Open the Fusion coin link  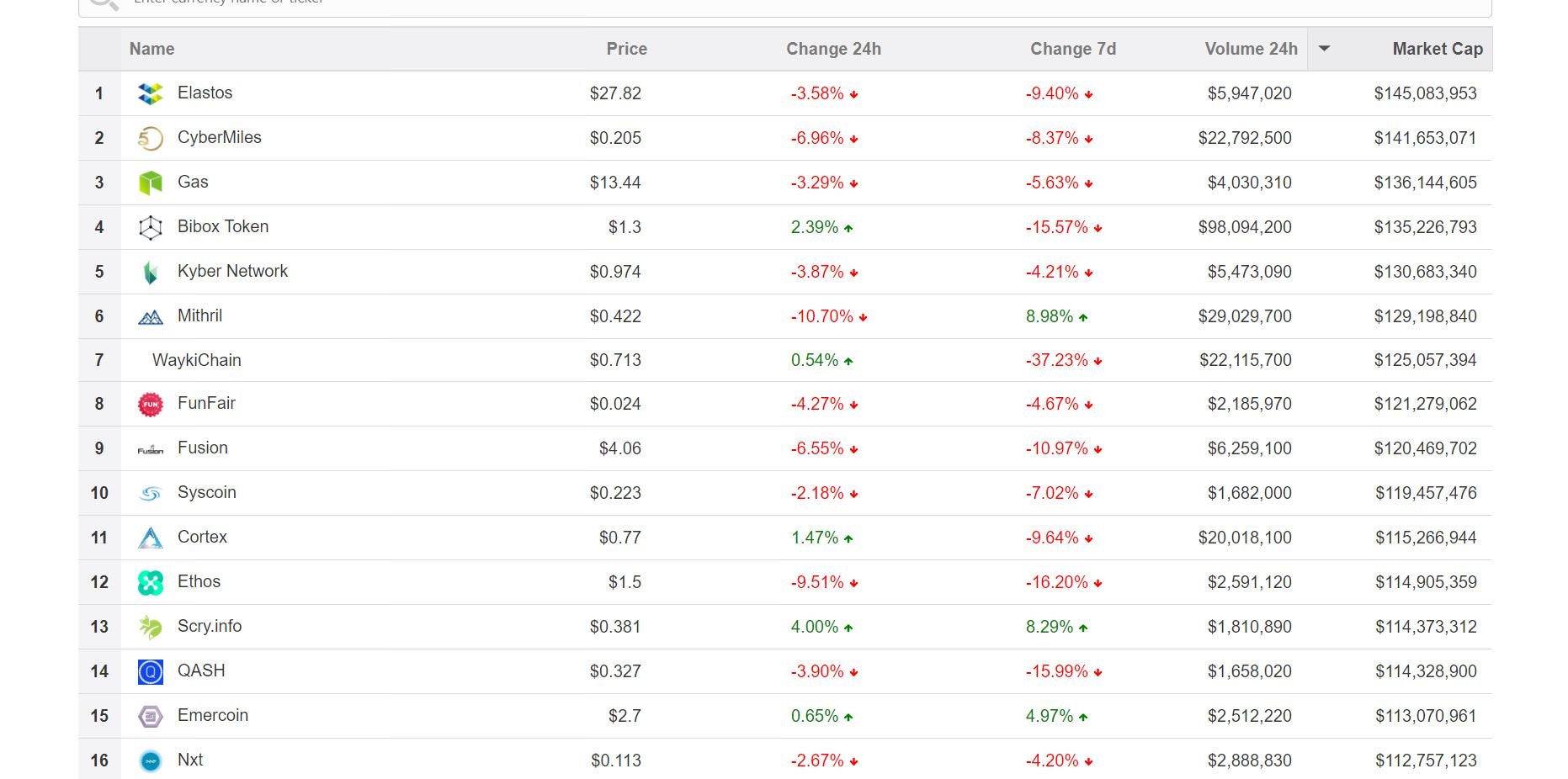pos(202,448)
